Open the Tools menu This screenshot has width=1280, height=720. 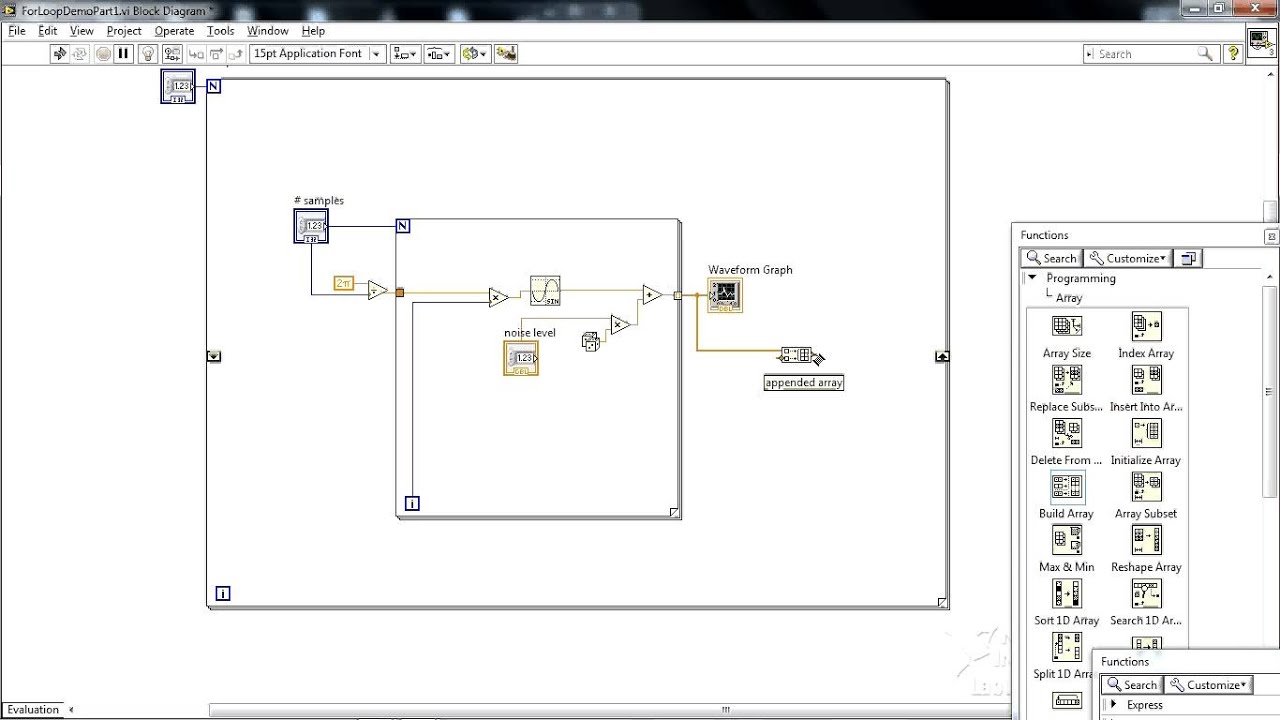220,31
